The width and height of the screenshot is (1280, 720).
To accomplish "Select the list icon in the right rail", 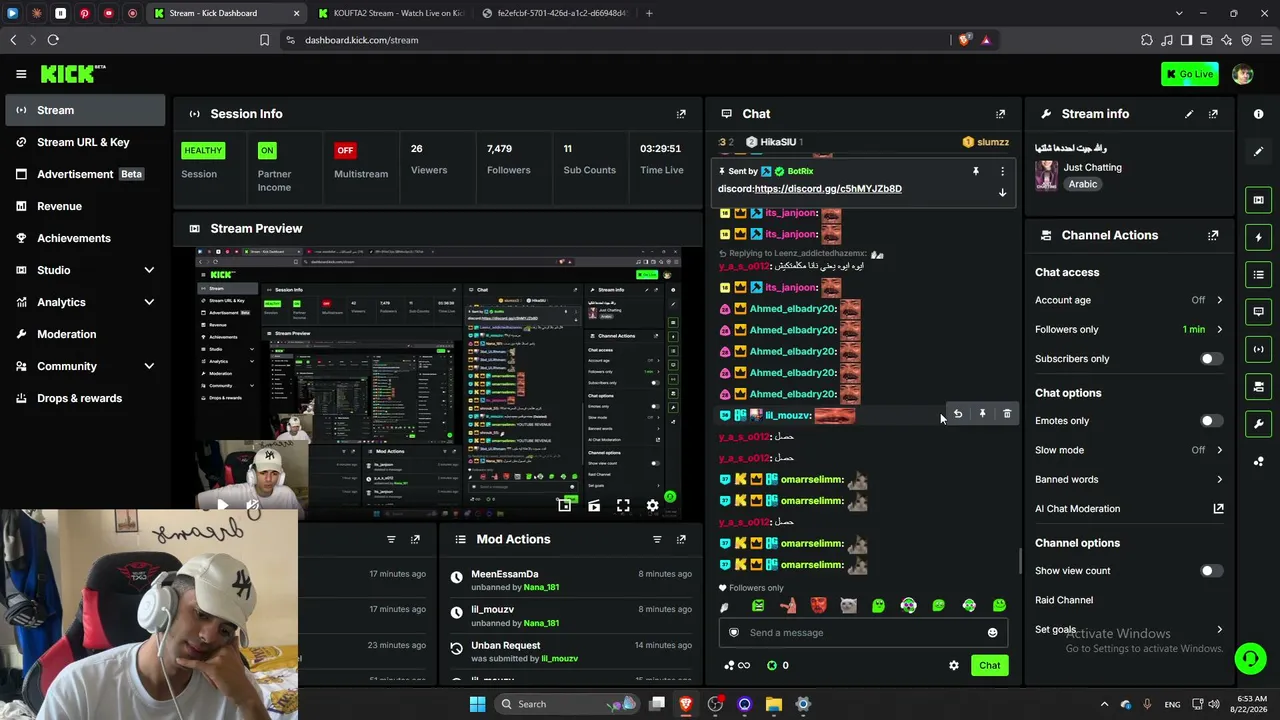I will tap(1258, 275).
